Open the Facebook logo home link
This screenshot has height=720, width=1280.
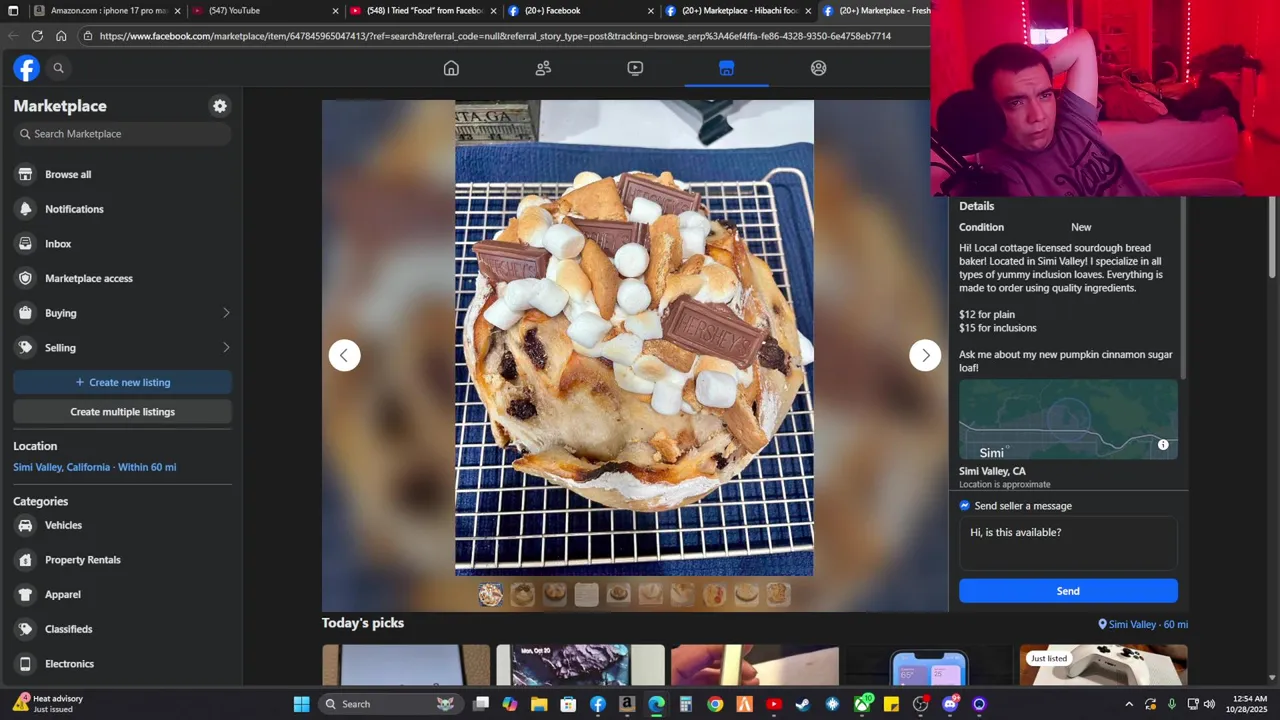coord(26,68)
